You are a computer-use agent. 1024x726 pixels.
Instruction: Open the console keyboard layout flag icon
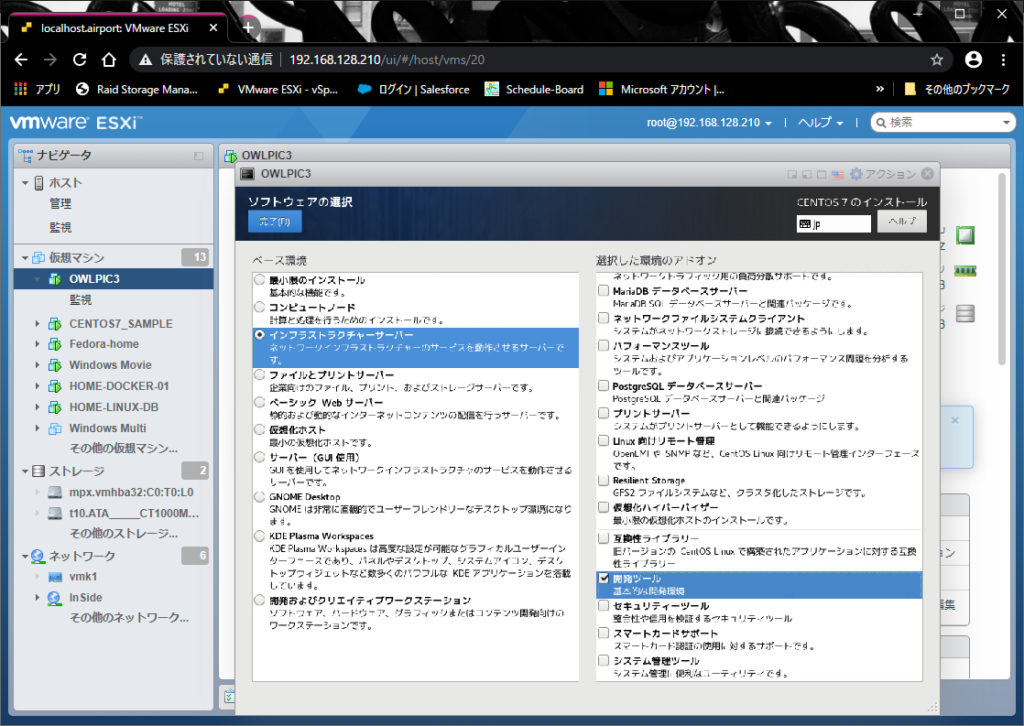pyautogui.click(x=838, y=174)
